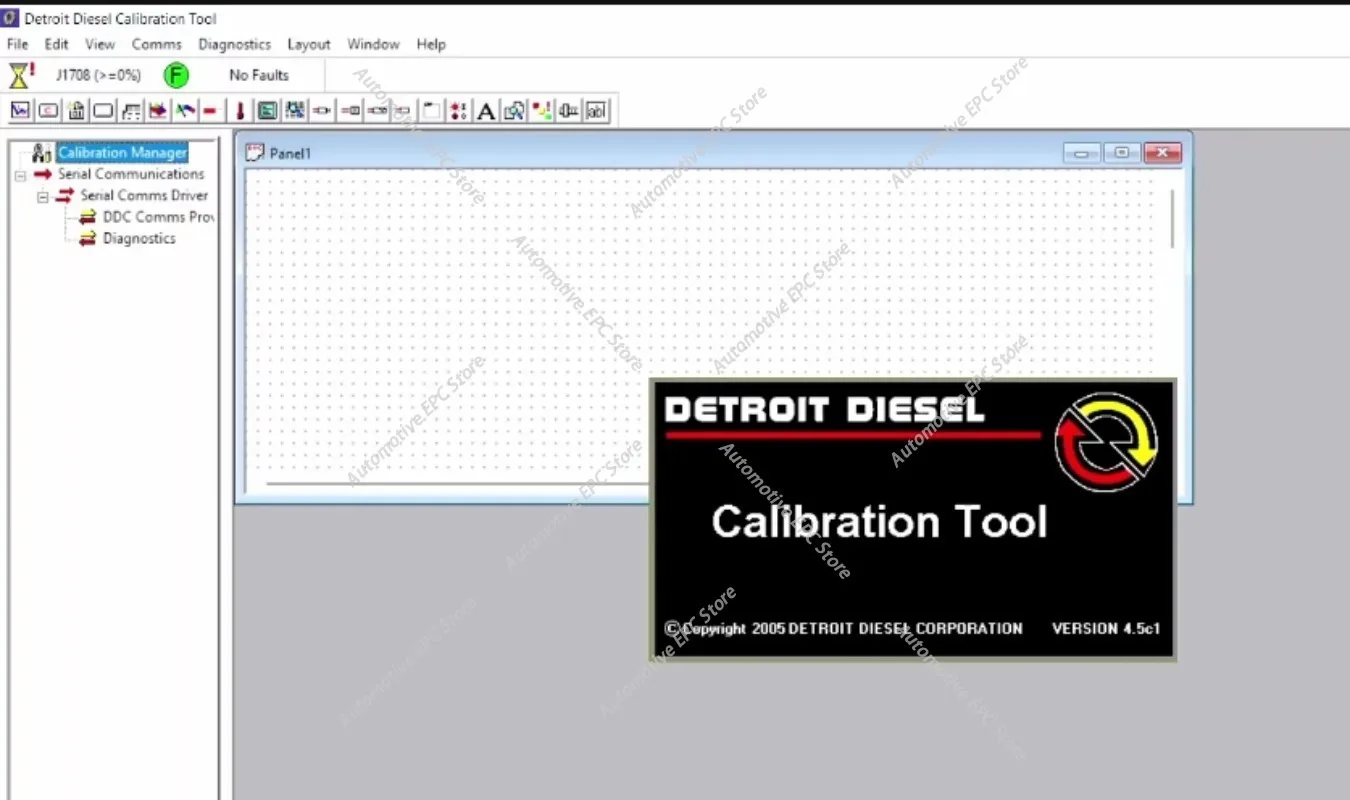Open the Layout menu
Viewport: 1350px width, 800px height.
309,44
